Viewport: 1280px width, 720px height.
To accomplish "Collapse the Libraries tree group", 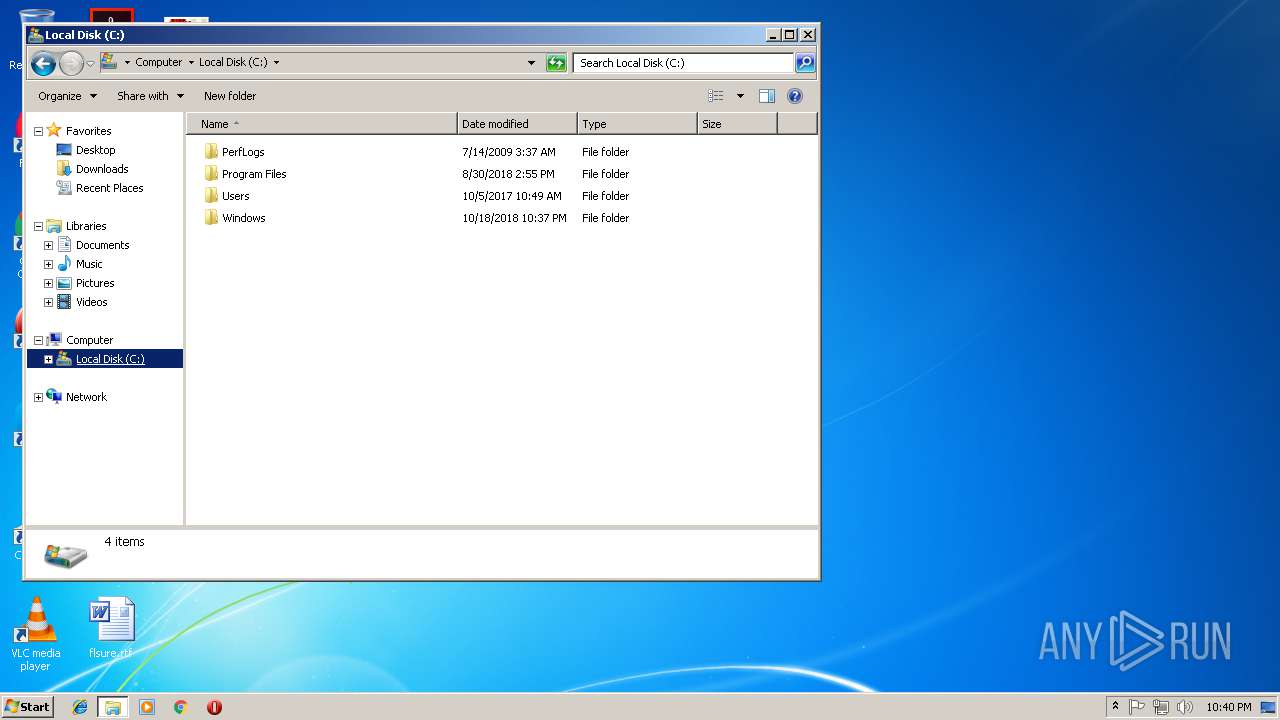I will point(38,226).
